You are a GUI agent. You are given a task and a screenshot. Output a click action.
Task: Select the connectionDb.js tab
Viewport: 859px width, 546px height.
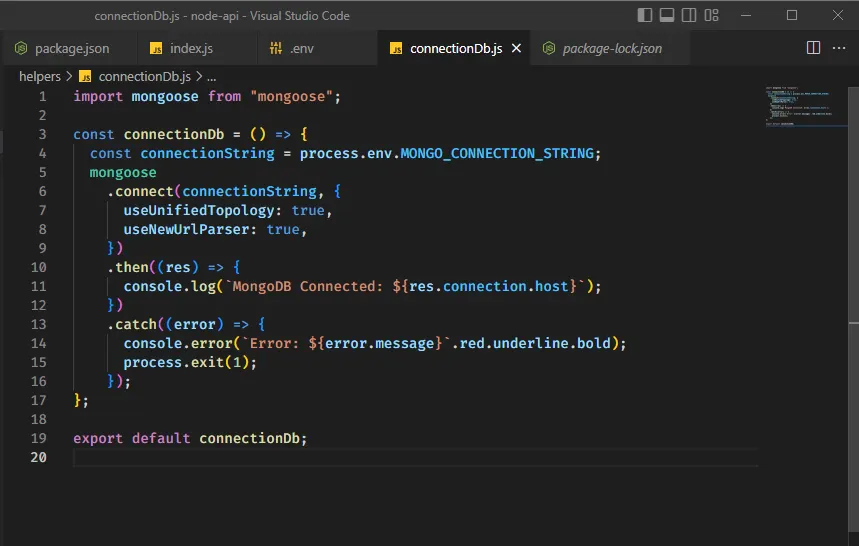[x=456, y=49]
